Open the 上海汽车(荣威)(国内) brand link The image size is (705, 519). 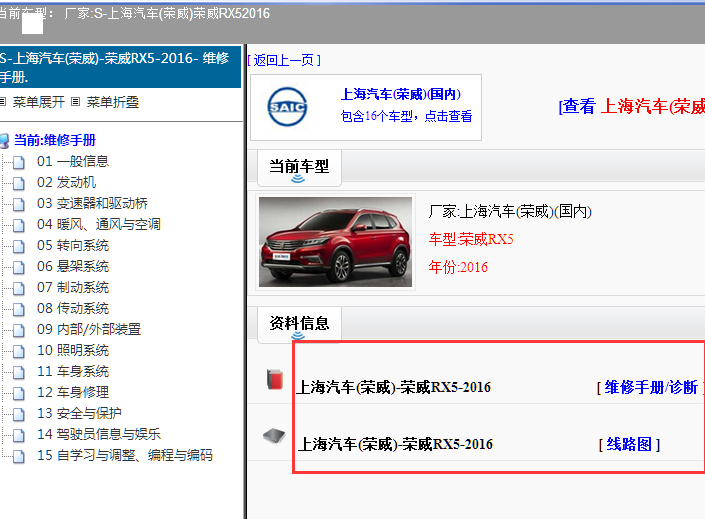coord(401,94)
